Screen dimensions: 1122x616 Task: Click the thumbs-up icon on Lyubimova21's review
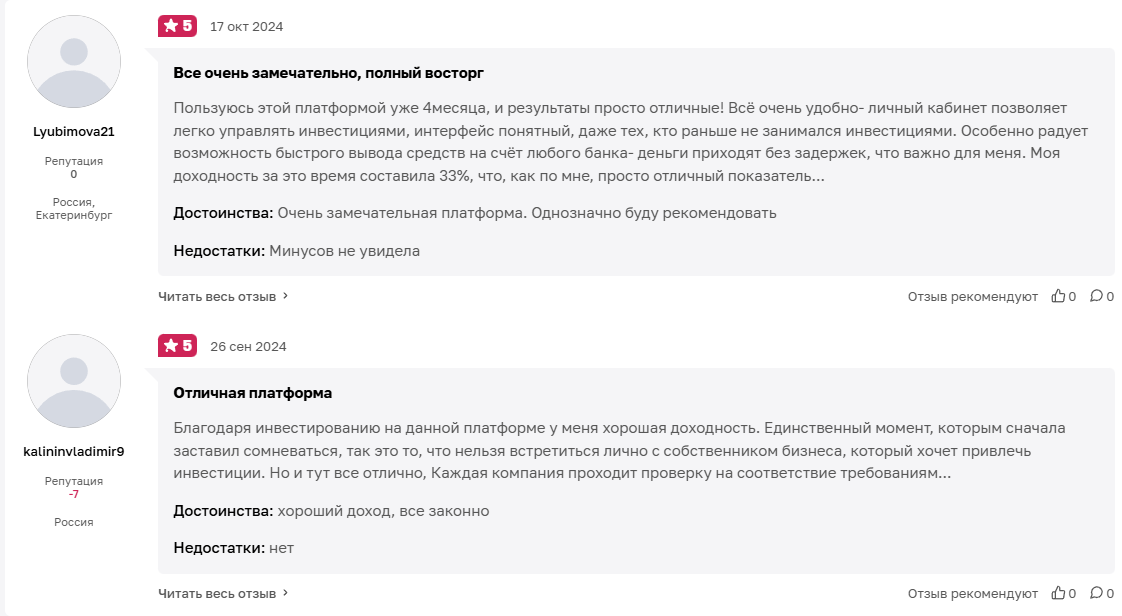1058,296
